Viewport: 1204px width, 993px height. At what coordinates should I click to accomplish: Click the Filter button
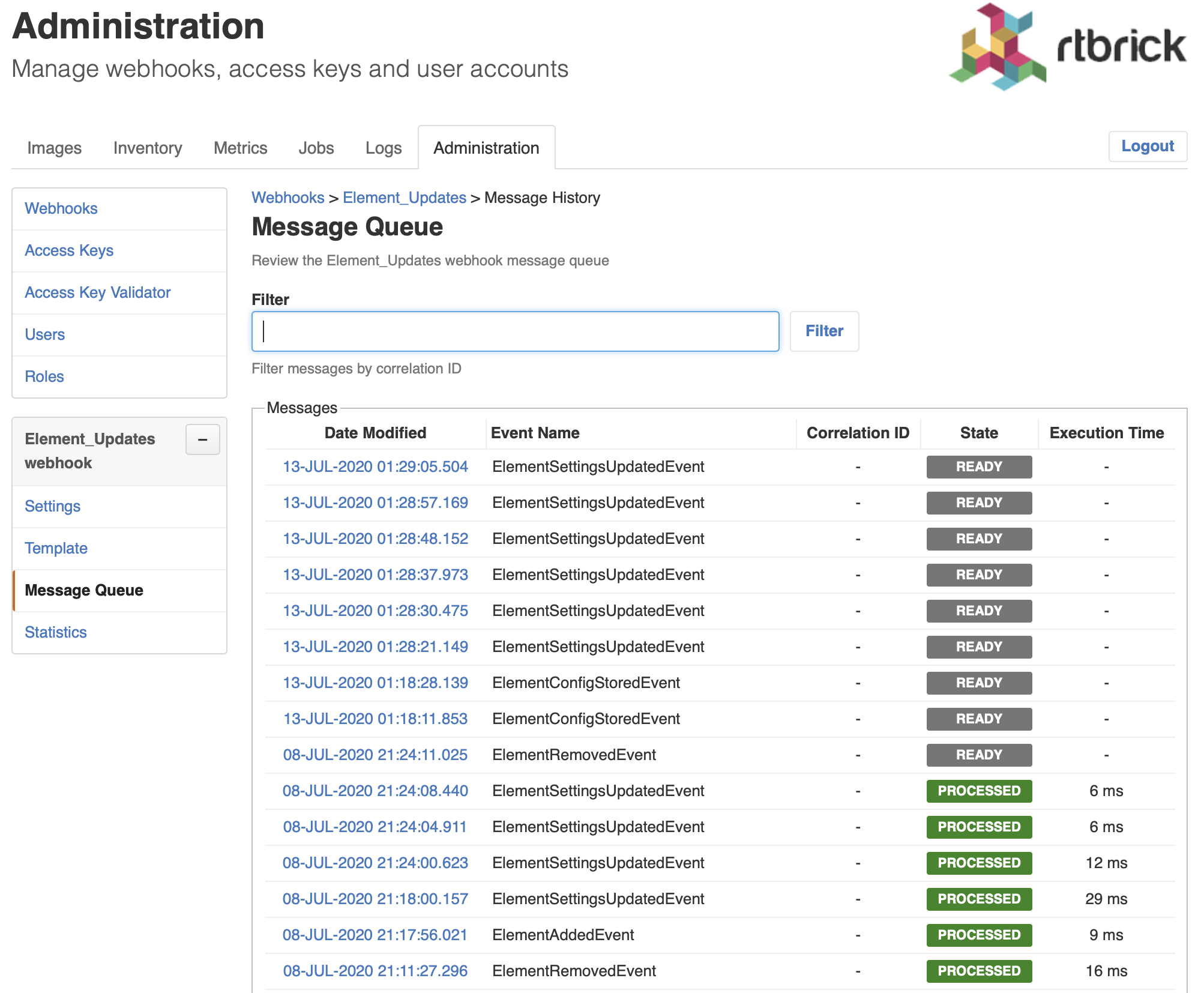pos(824,330)
